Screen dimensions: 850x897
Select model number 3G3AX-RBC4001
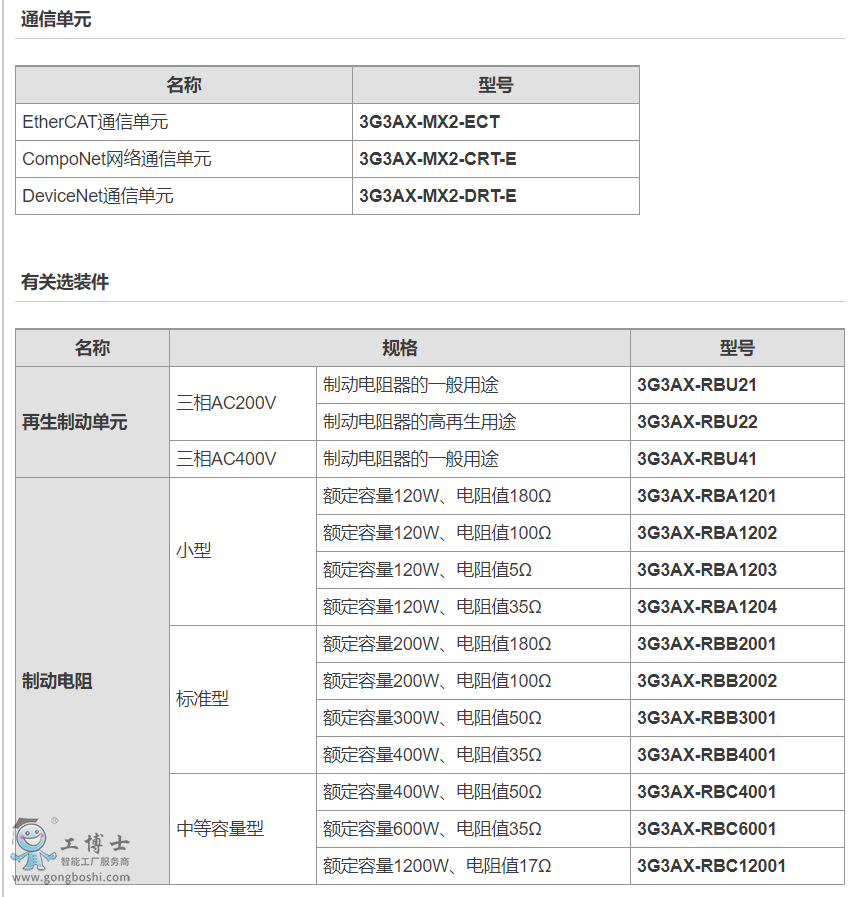(x=706, y=792)
